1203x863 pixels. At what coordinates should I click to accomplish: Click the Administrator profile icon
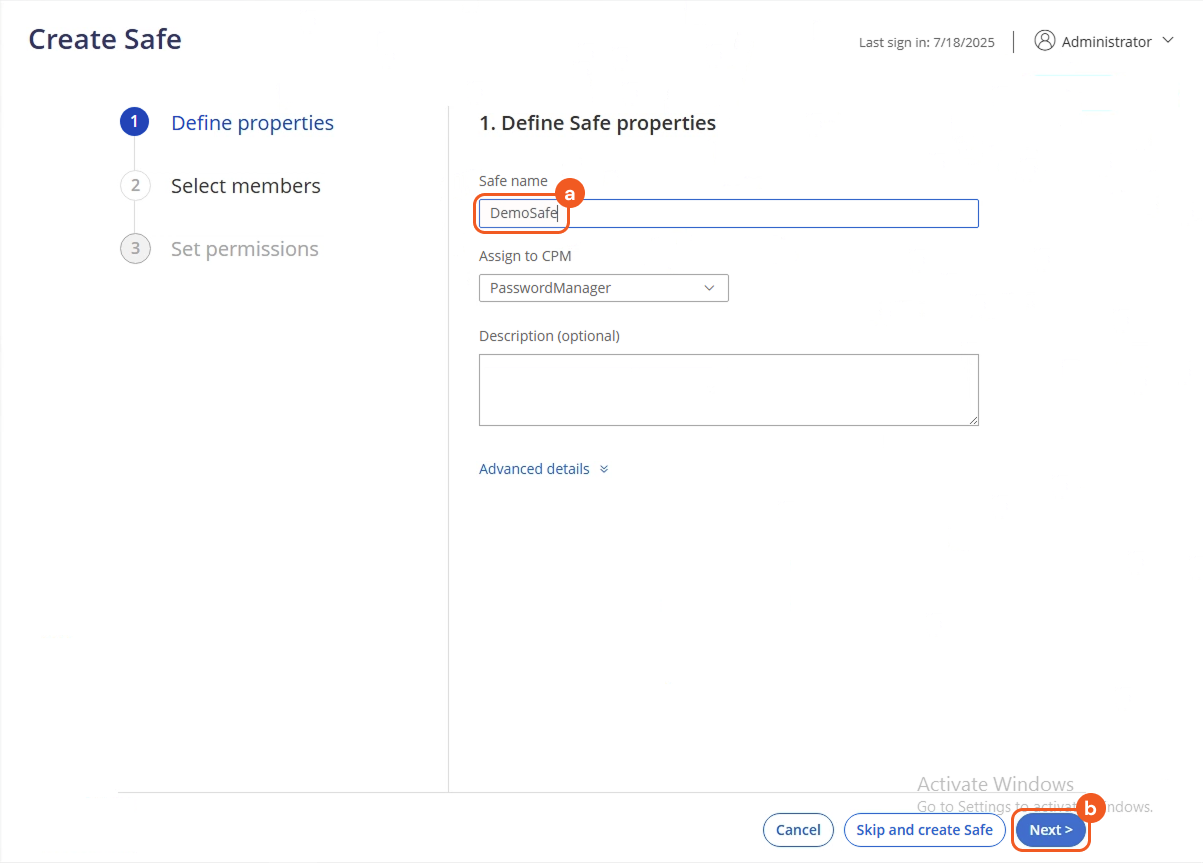point(1044,41)
